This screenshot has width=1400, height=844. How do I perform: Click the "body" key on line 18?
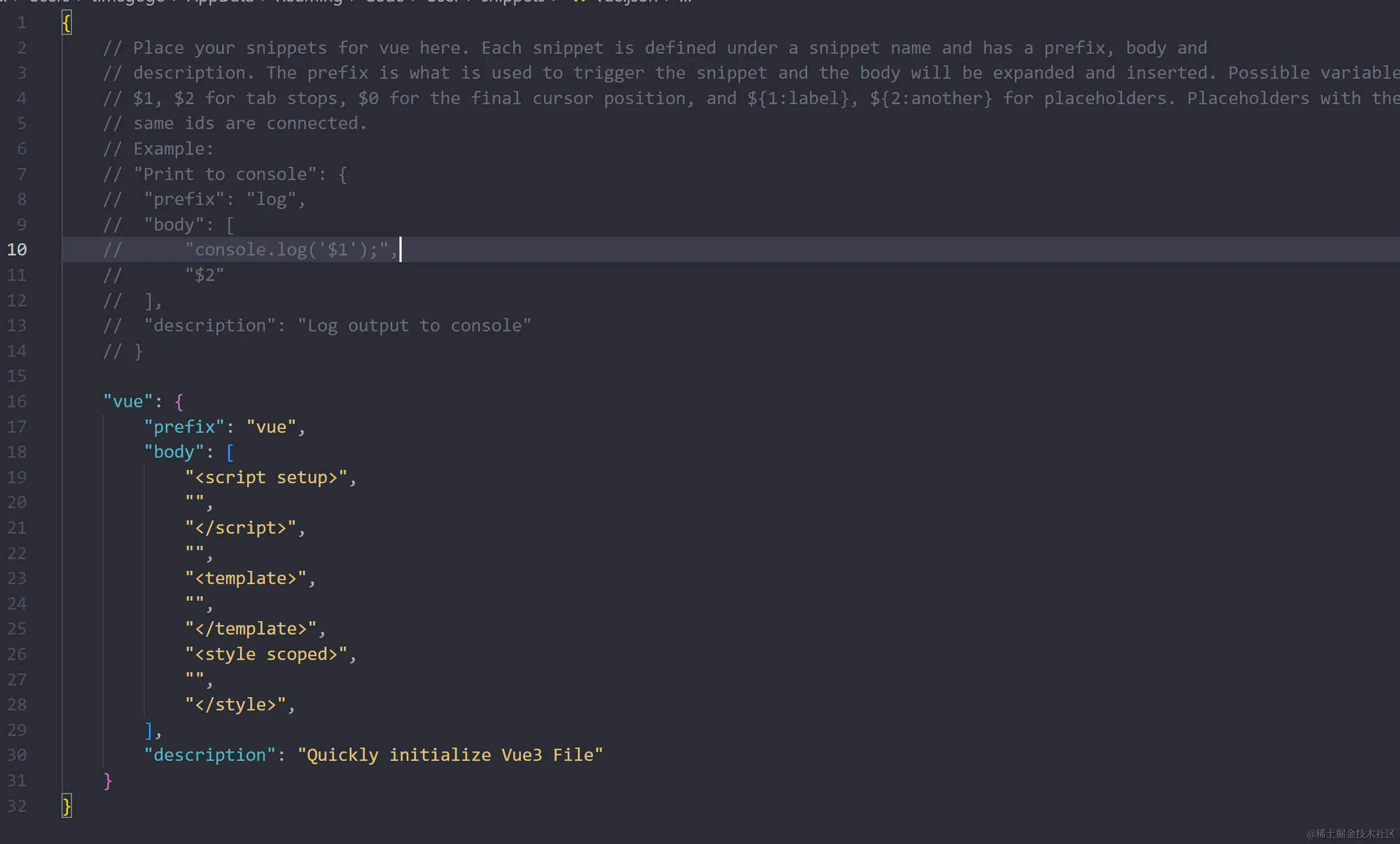tap(173, 452)
